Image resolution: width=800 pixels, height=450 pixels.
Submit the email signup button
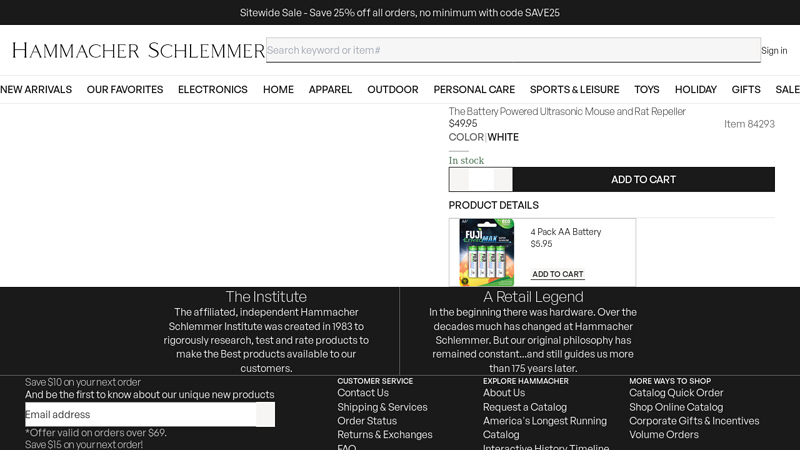265,414
